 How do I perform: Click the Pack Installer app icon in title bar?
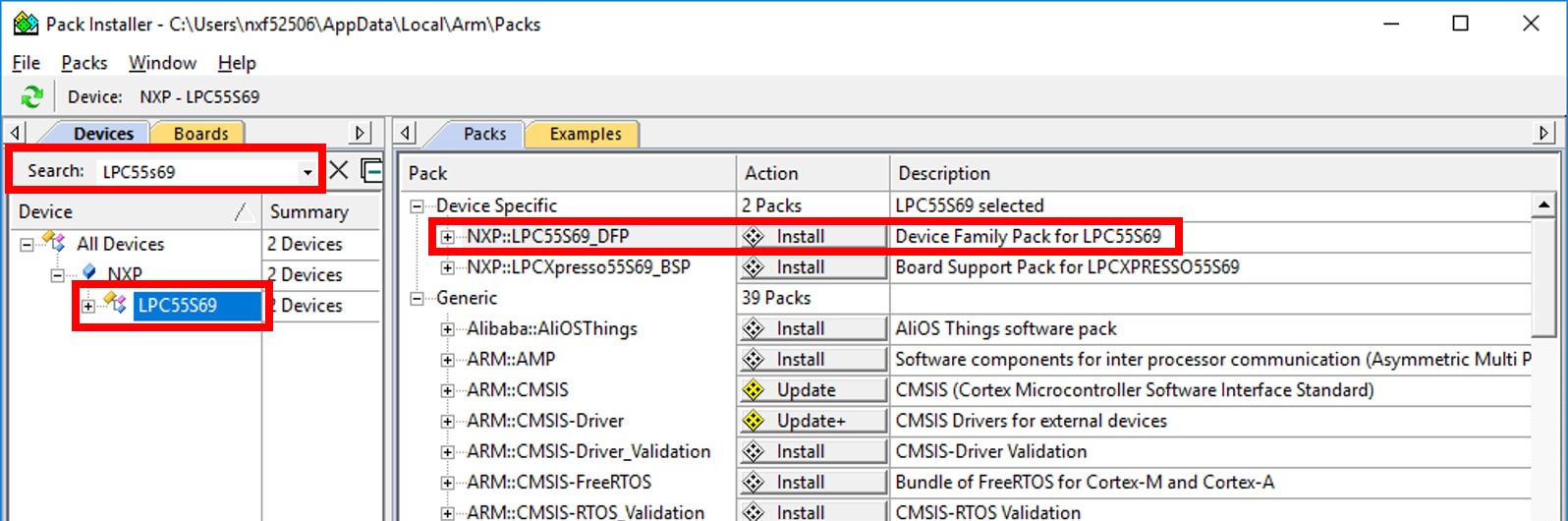[24, 24]
